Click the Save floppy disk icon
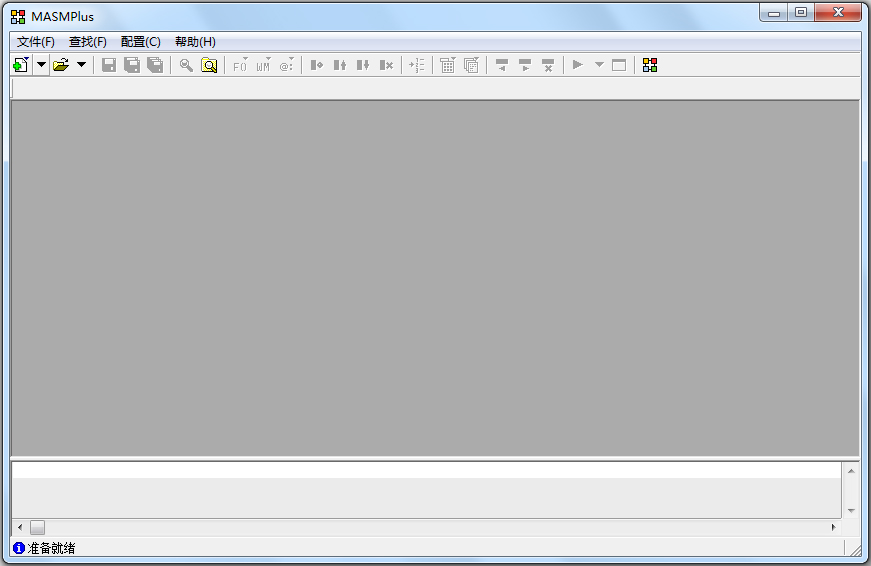 tap(109, 65)
